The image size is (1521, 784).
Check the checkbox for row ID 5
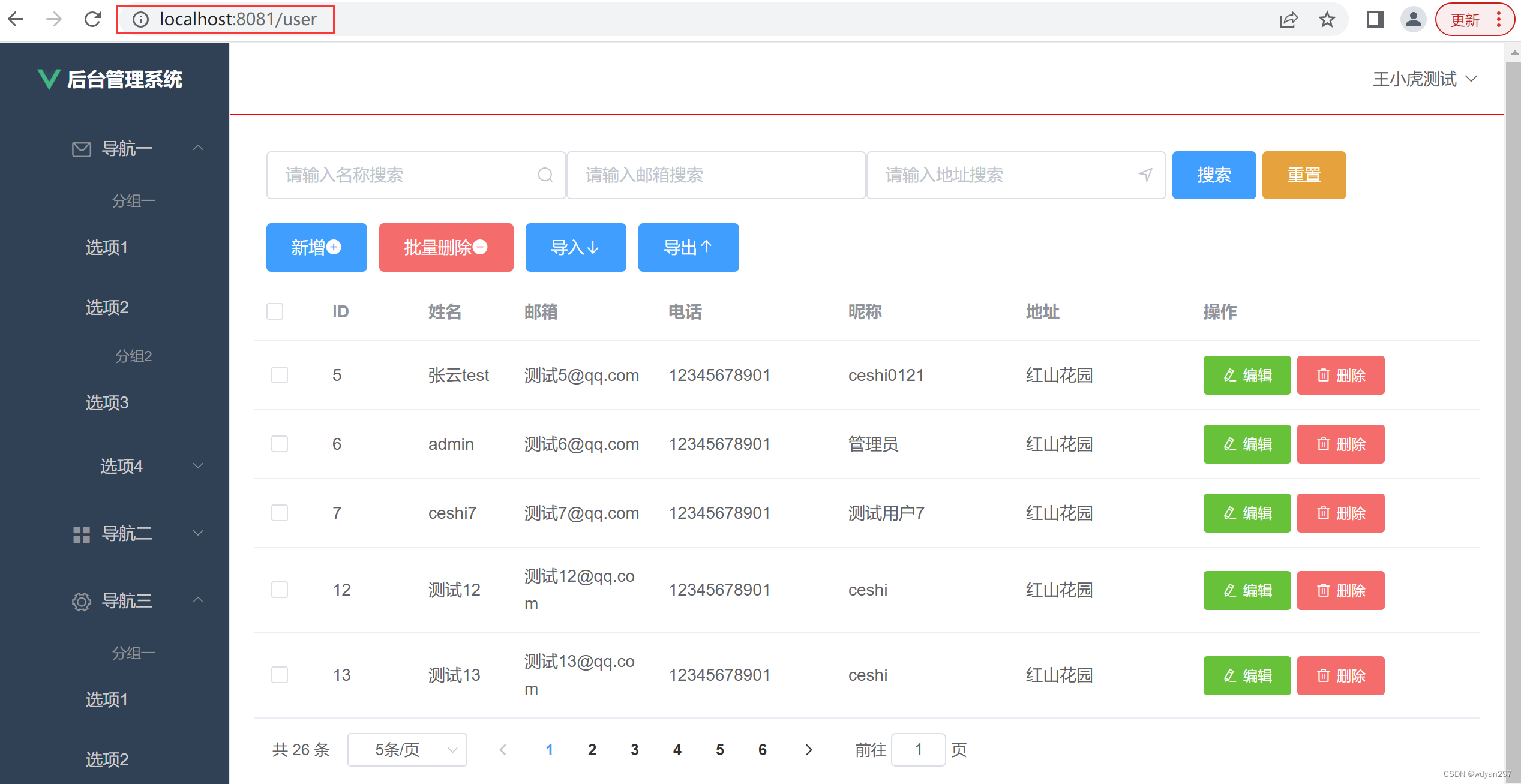click(280, 375)
